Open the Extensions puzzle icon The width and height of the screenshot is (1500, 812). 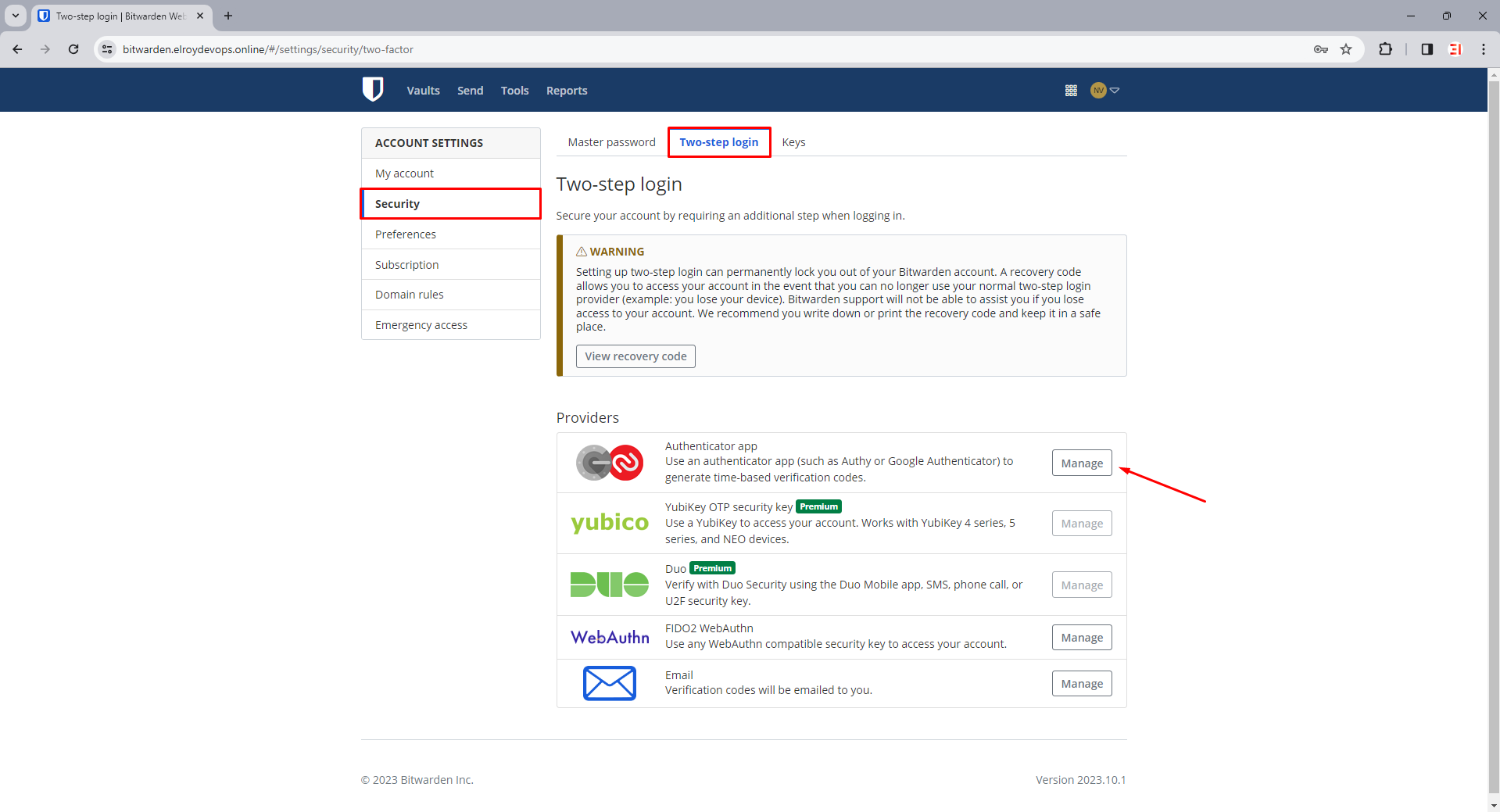tap(1385, 49)
